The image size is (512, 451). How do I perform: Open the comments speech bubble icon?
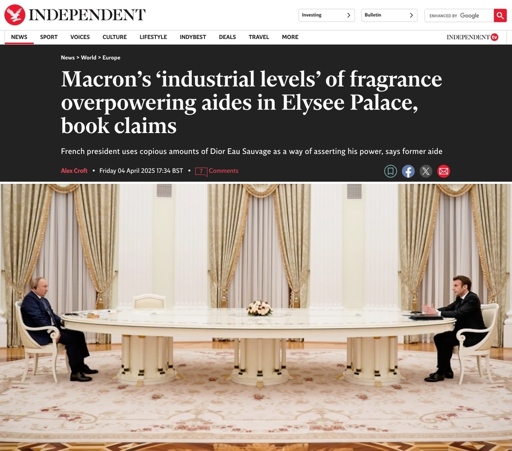(x=201, y=171)
